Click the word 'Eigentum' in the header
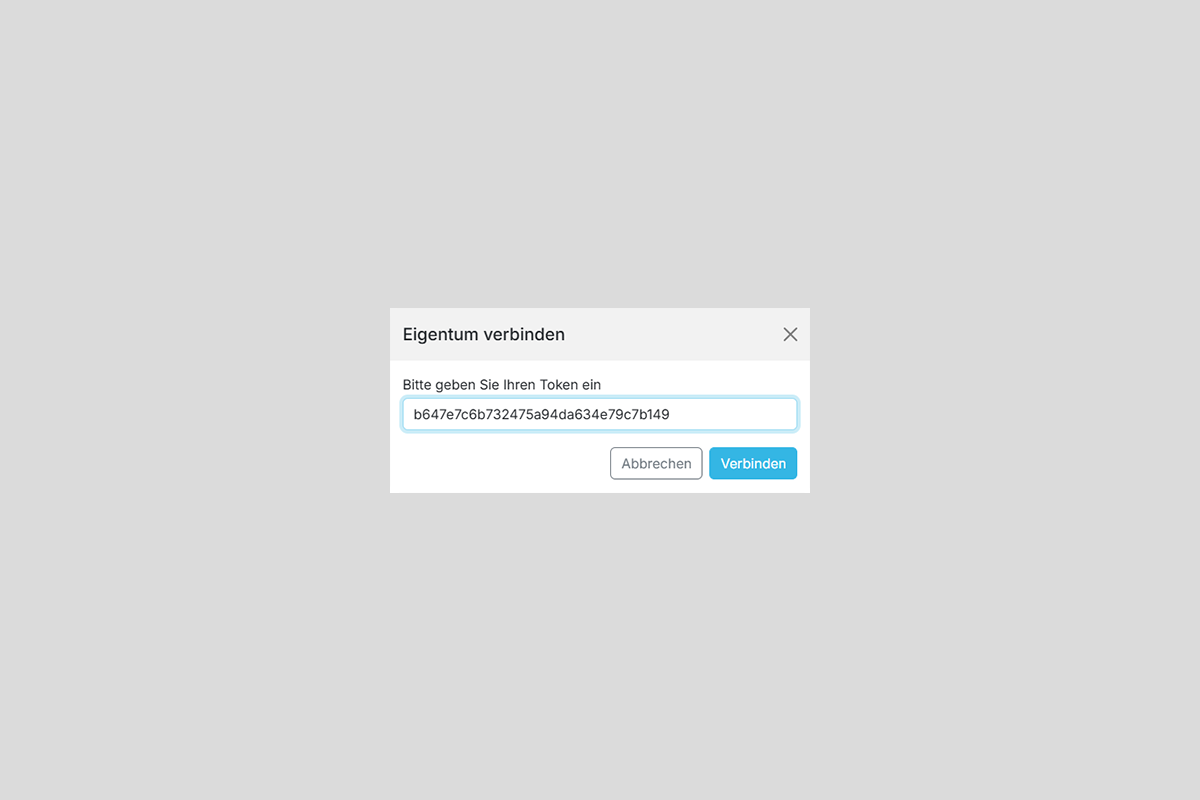 click(x=441, y=334)
